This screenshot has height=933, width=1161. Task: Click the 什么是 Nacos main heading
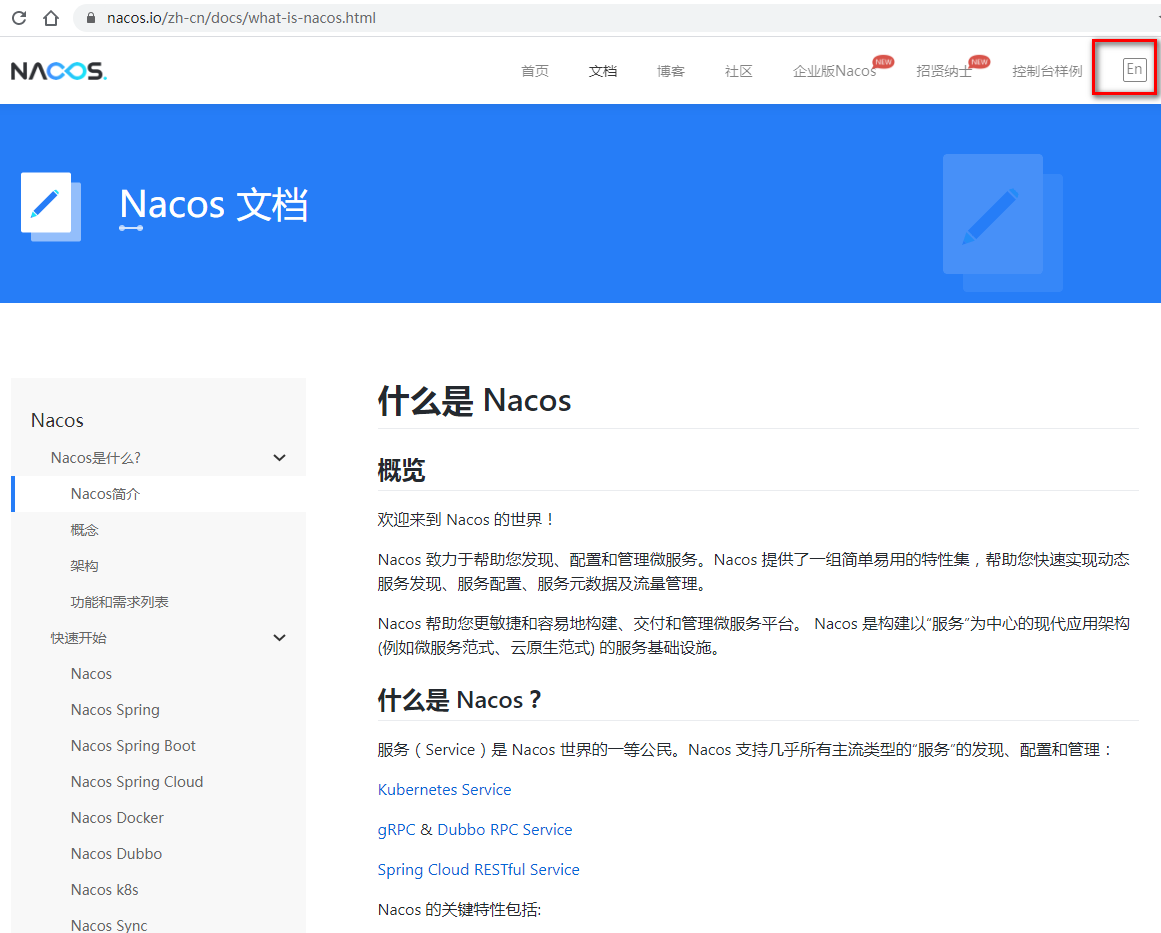(x=474, y=401)
